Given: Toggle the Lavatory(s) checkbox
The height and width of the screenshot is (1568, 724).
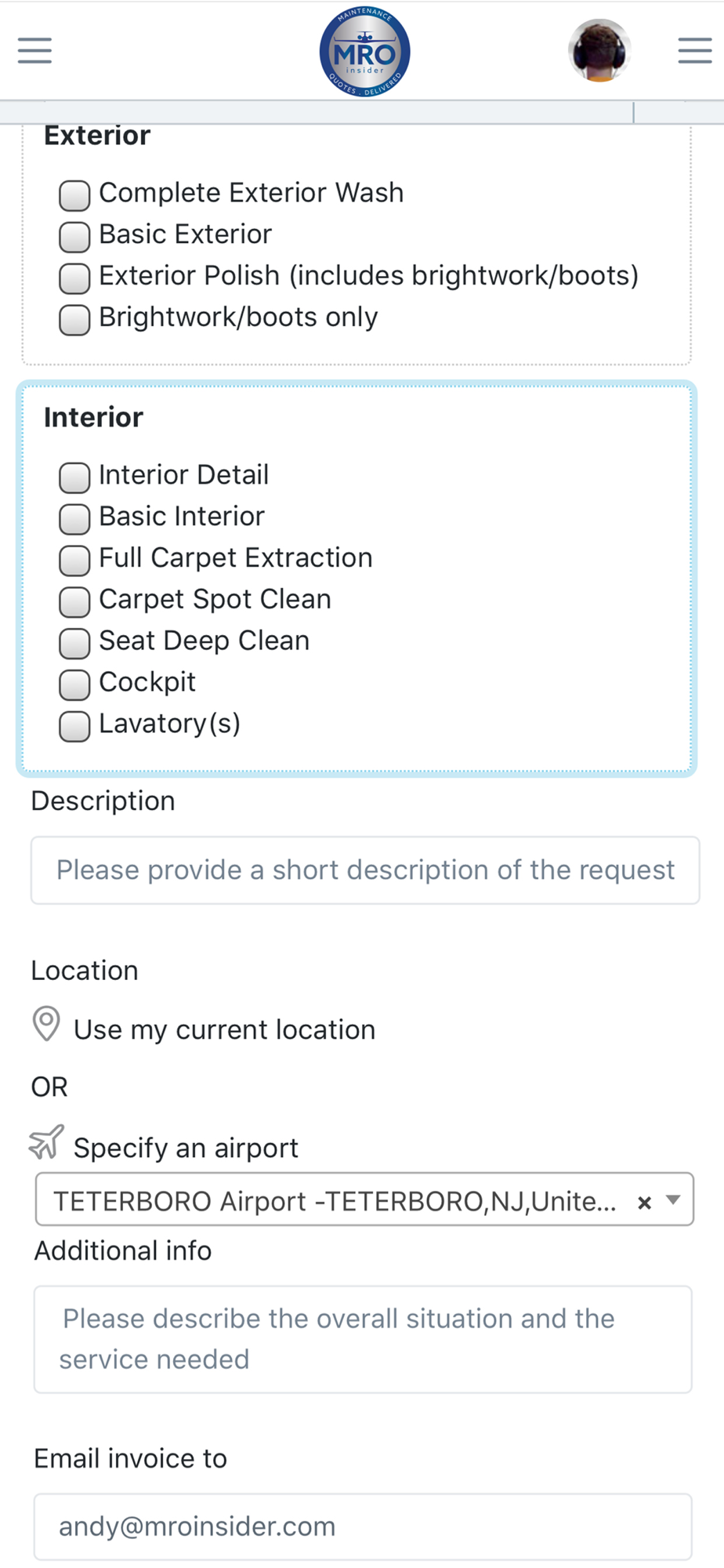Looking at the screenshot, I should click(x=74, y=726).
